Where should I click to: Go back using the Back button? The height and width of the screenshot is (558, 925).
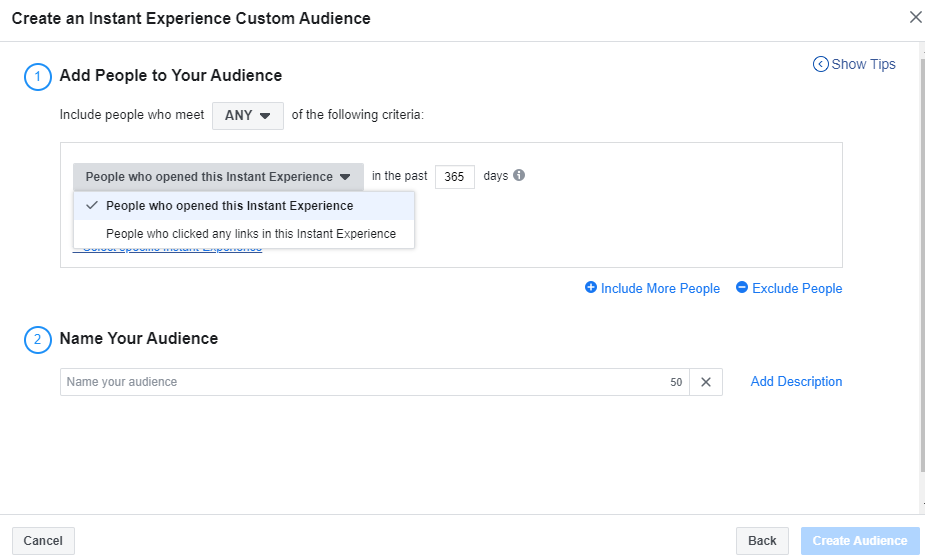761,541
